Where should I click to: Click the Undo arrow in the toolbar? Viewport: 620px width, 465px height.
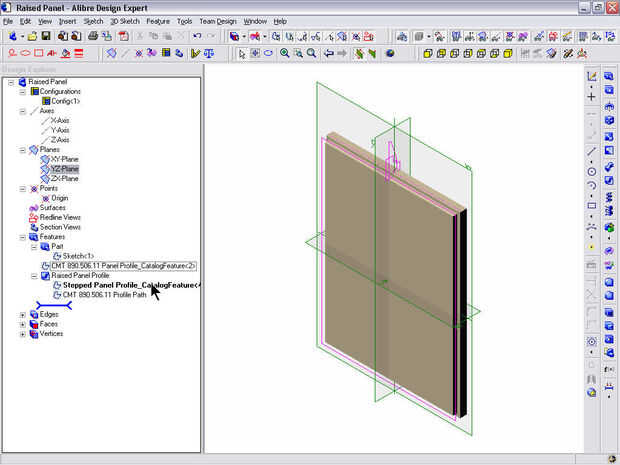(x=197, y=36)
